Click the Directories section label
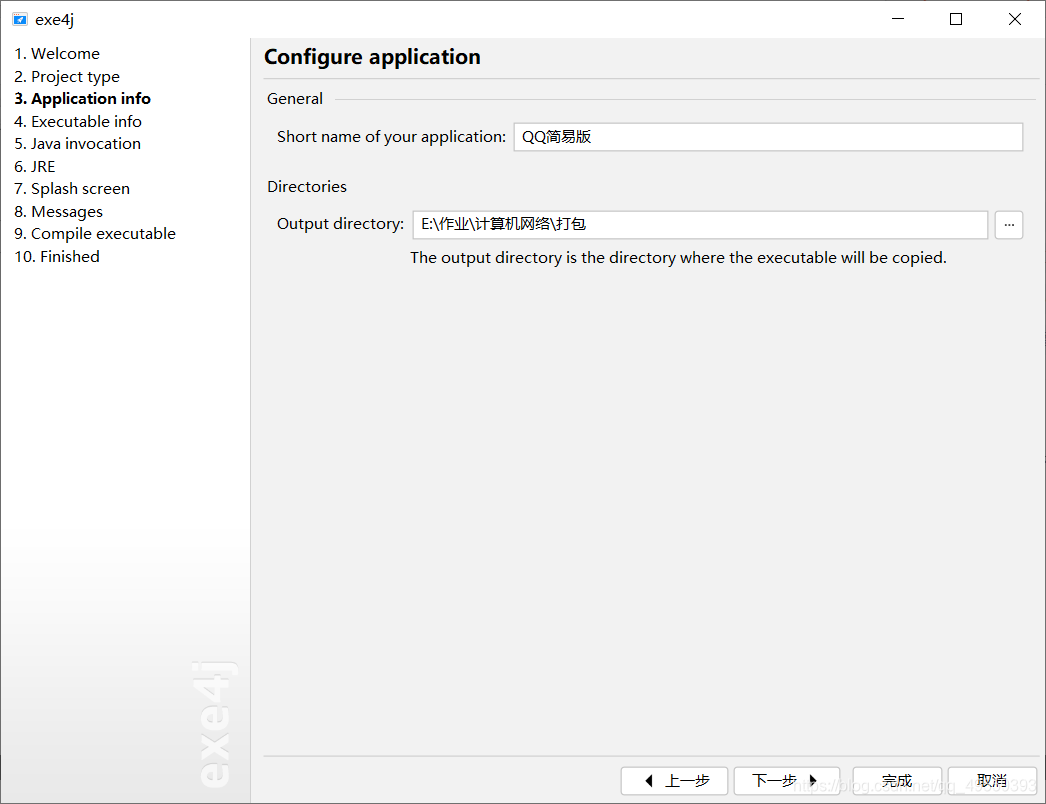 tap(307, 187)
